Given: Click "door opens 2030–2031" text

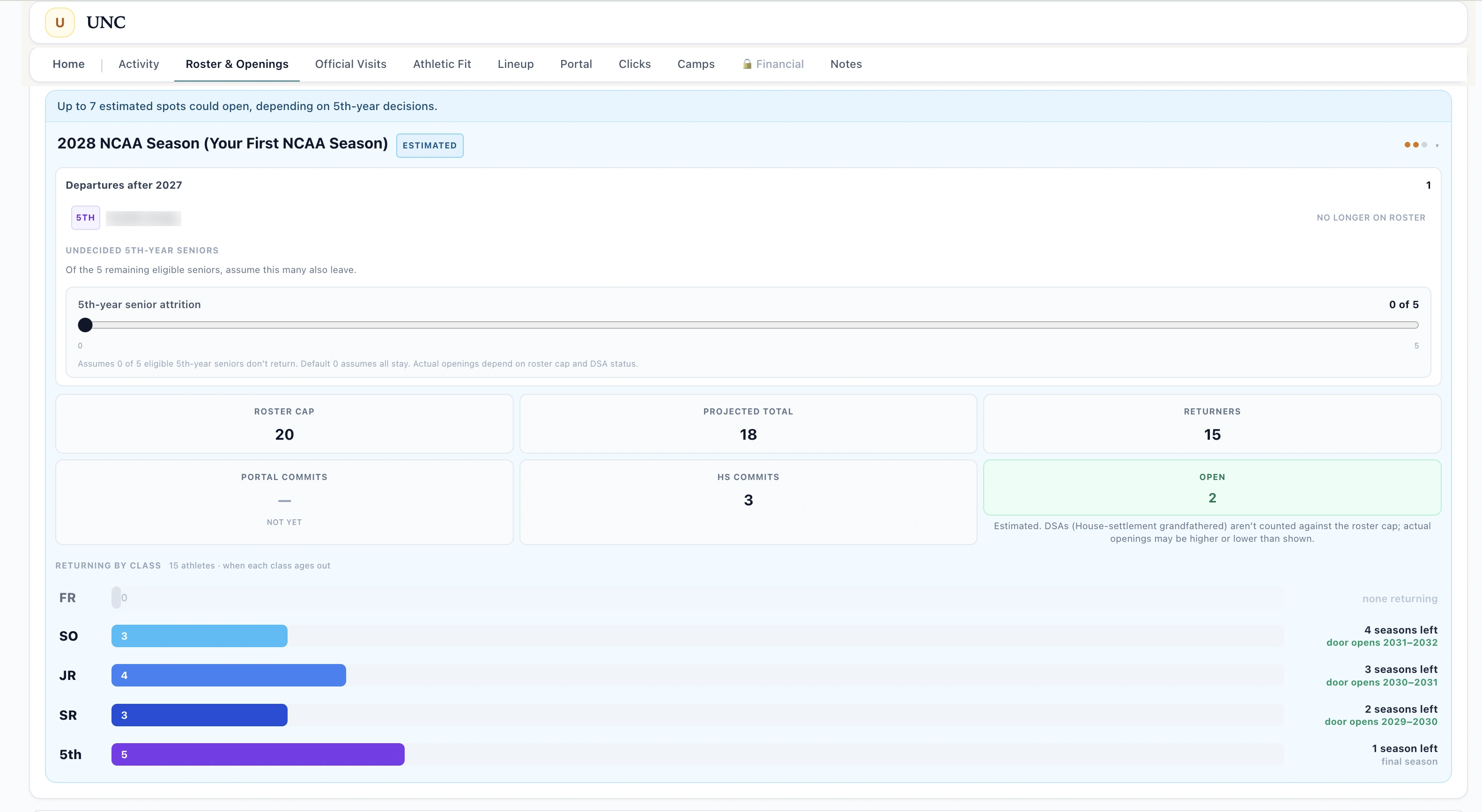Looking at the screenshot, I should (1382, 682).
